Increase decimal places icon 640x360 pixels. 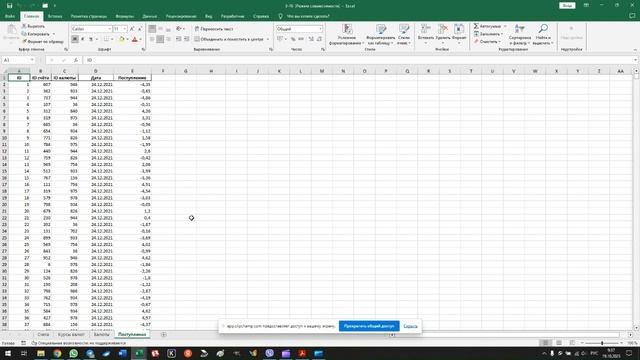coord(311,39)
